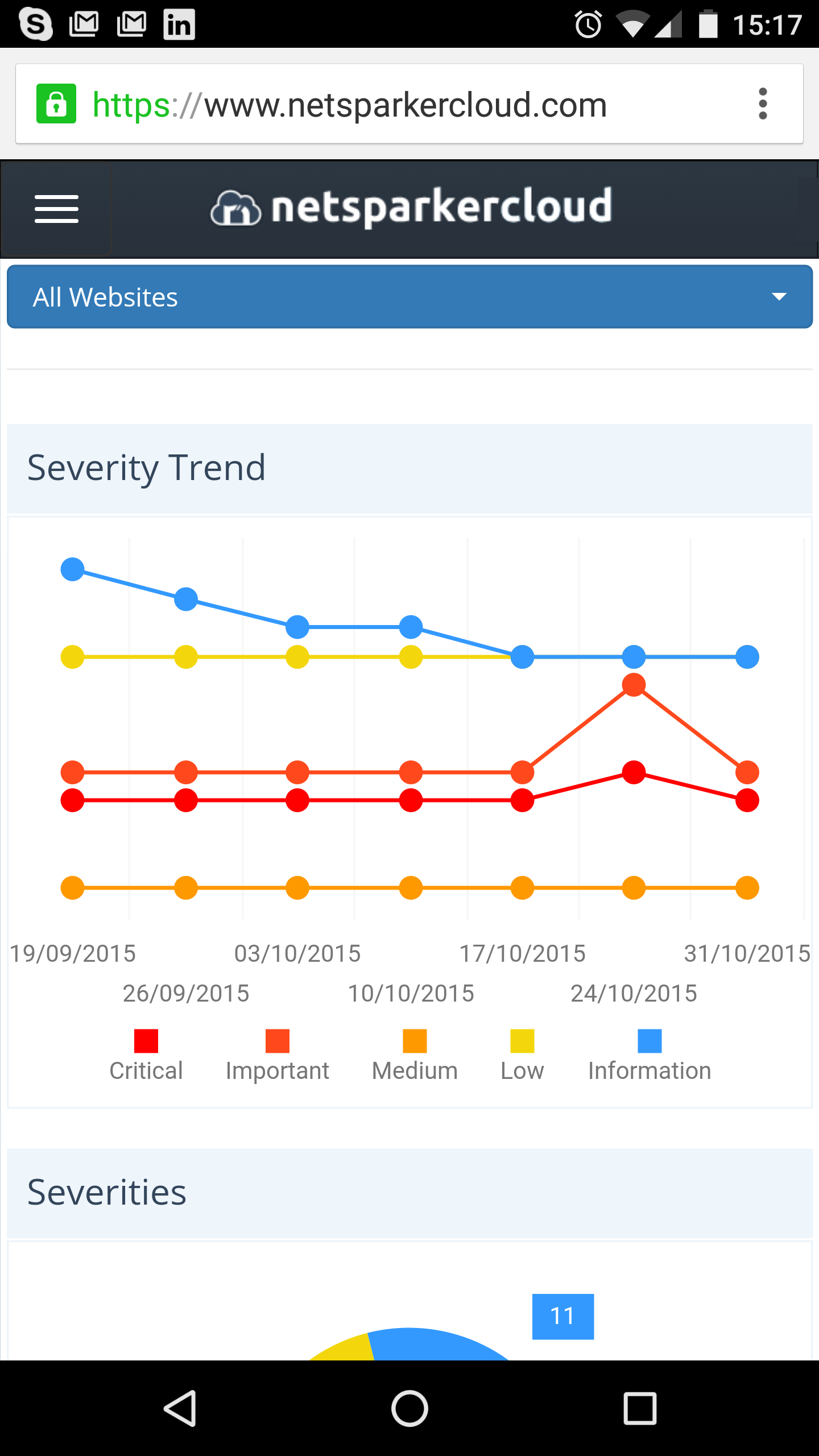Open the Skype notification icon
This screenshot has width=819, height=1456.
[x=35, y=24]
